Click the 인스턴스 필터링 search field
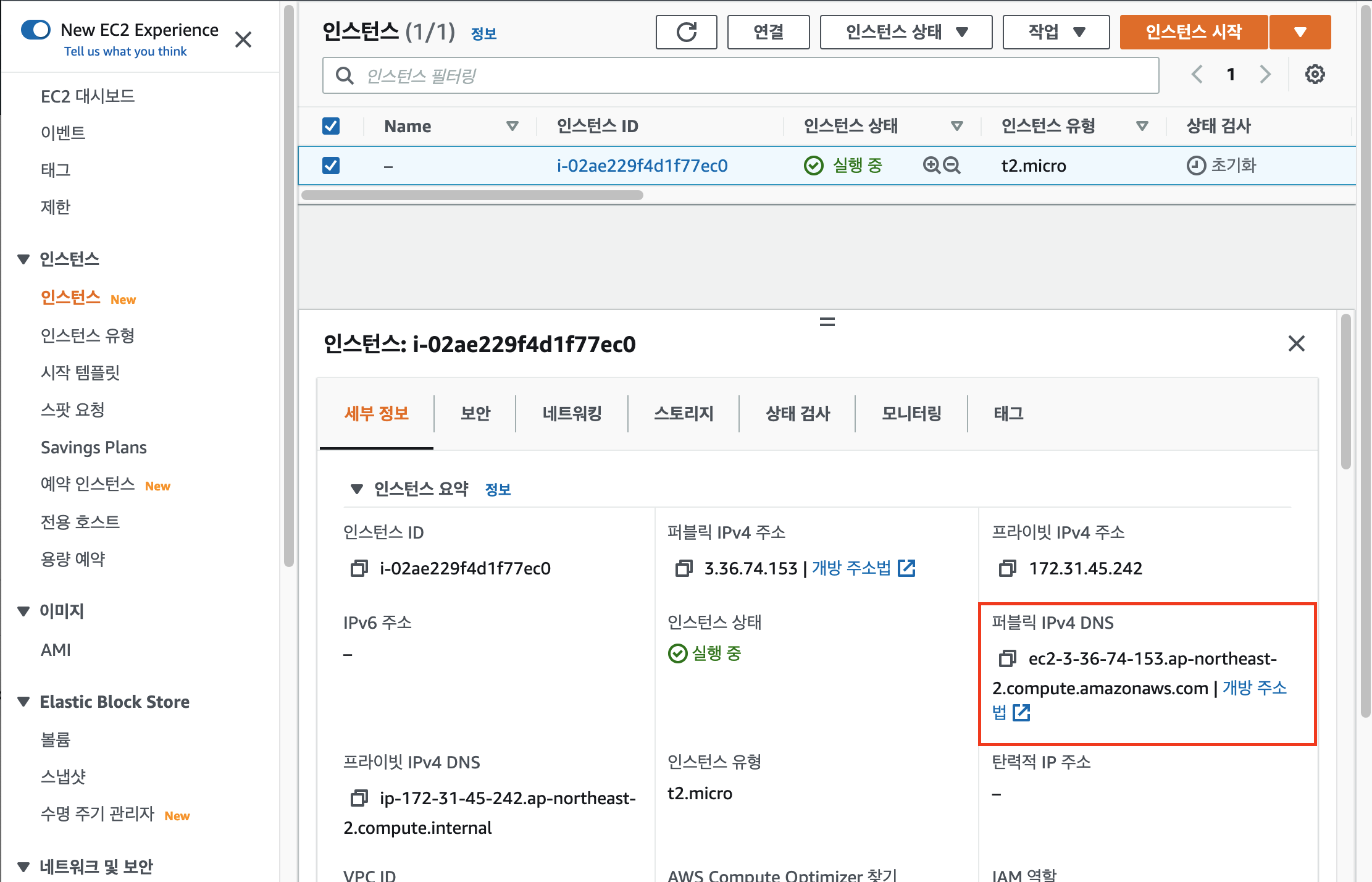 coord(740,75)
